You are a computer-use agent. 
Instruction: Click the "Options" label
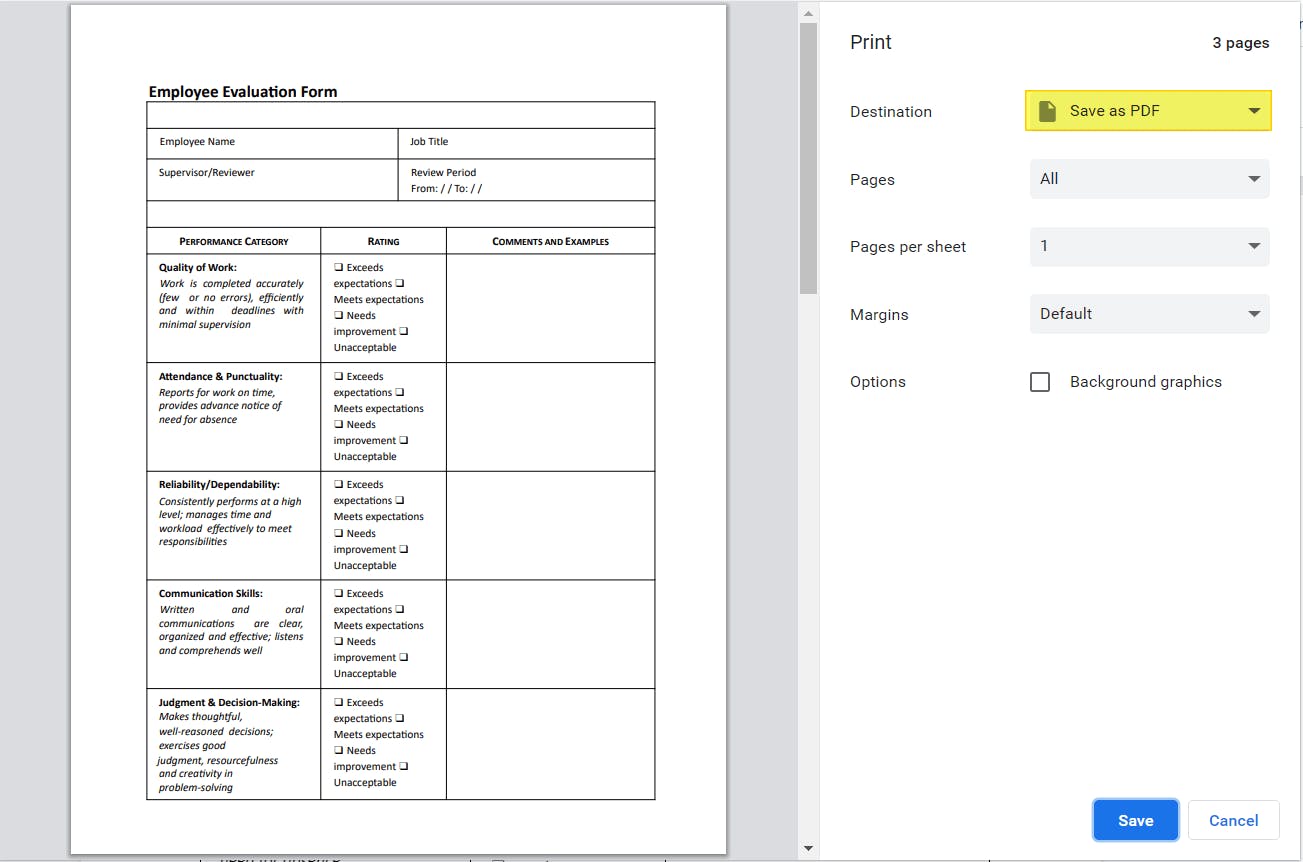click(x=877, y=382)
